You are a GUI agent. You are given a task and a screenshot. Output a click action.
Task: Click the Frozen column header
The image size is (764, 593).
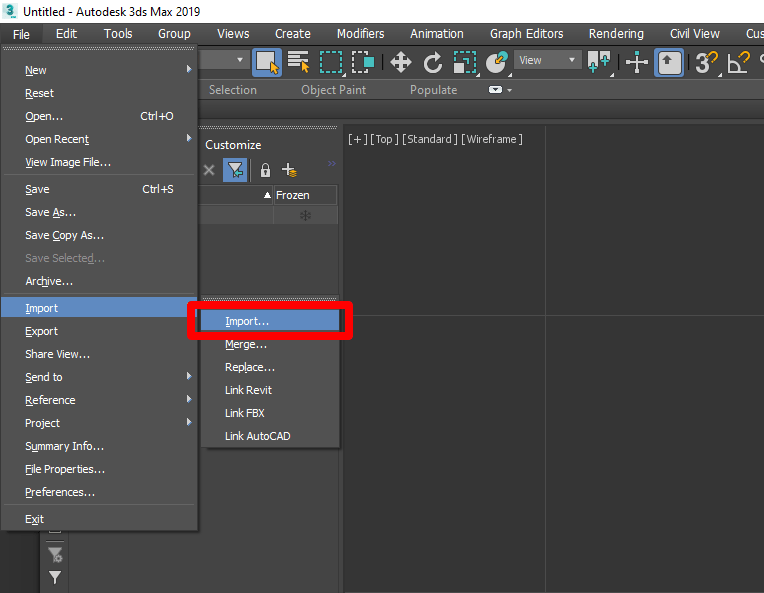(305, 195)
